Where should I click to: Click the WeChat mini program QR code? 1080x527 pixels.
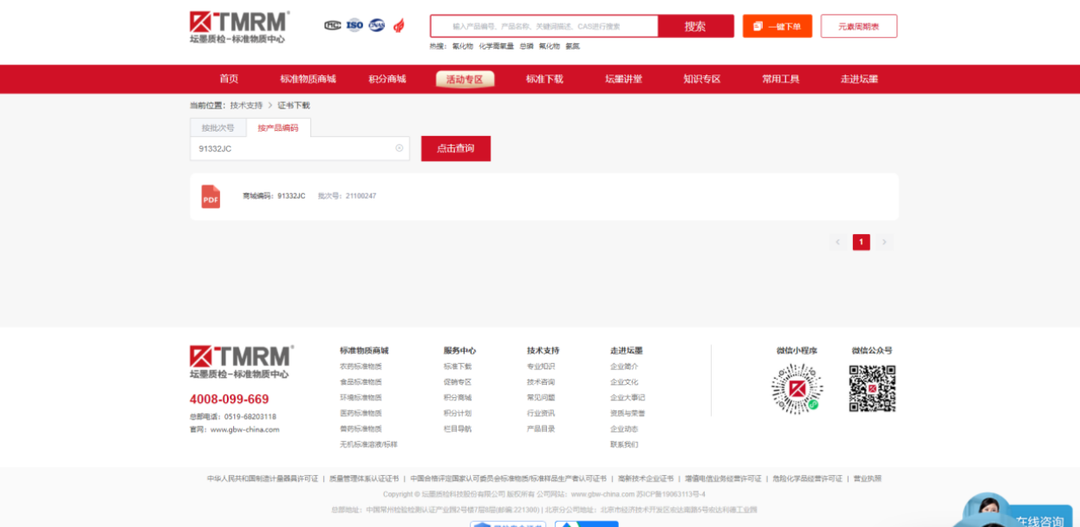click(796, 389)
